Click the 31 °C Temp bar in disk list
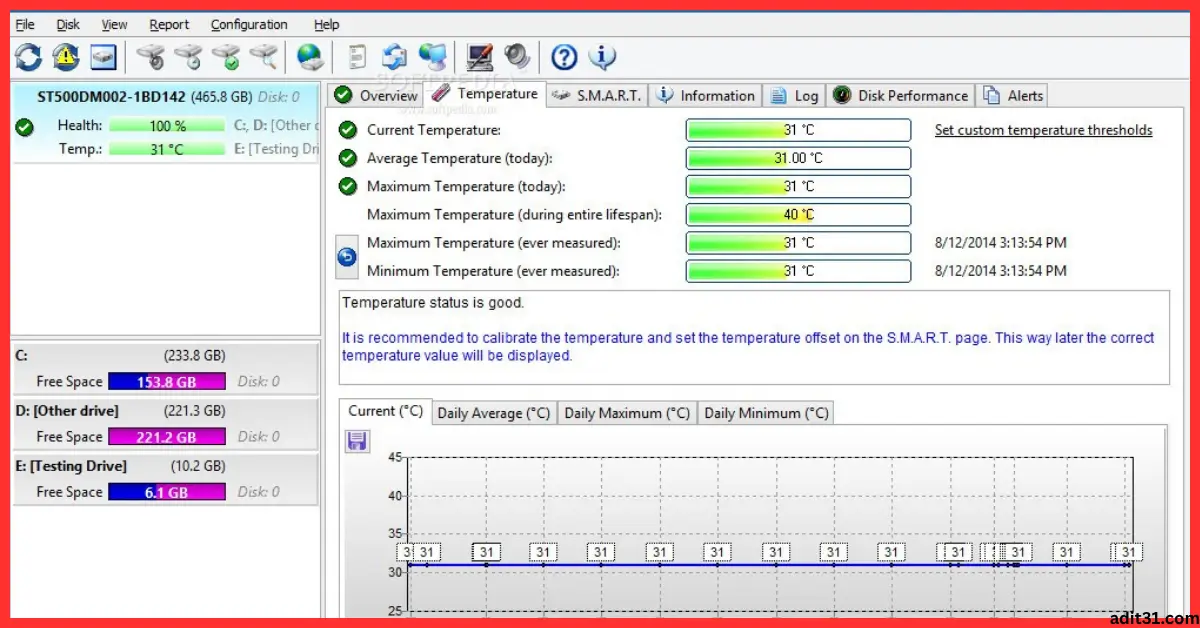 coord(167,149)
